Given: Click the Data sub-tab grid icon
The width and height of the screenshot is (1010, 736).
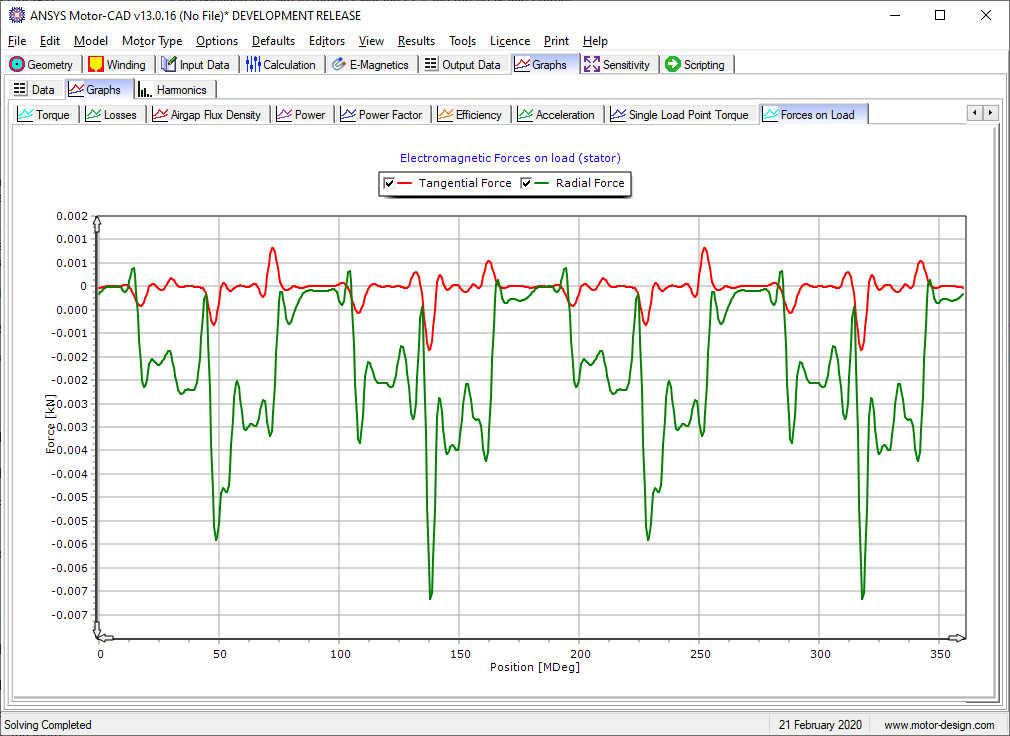Looking at the screenshot, I should [21, 89].
